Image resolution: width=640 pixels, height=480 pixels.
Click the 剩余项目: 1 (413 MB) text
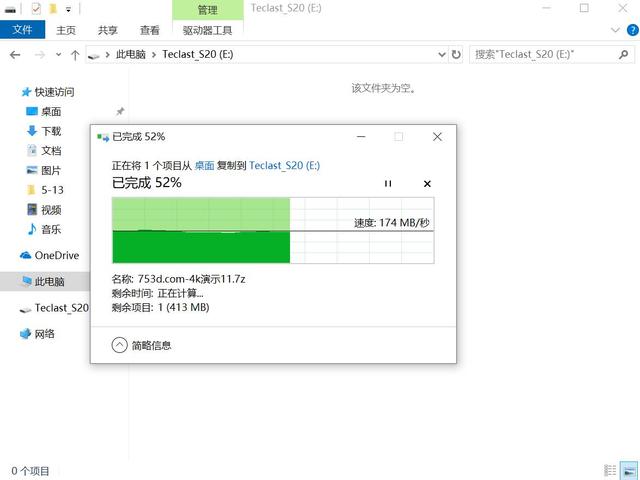tap(160, 307)
